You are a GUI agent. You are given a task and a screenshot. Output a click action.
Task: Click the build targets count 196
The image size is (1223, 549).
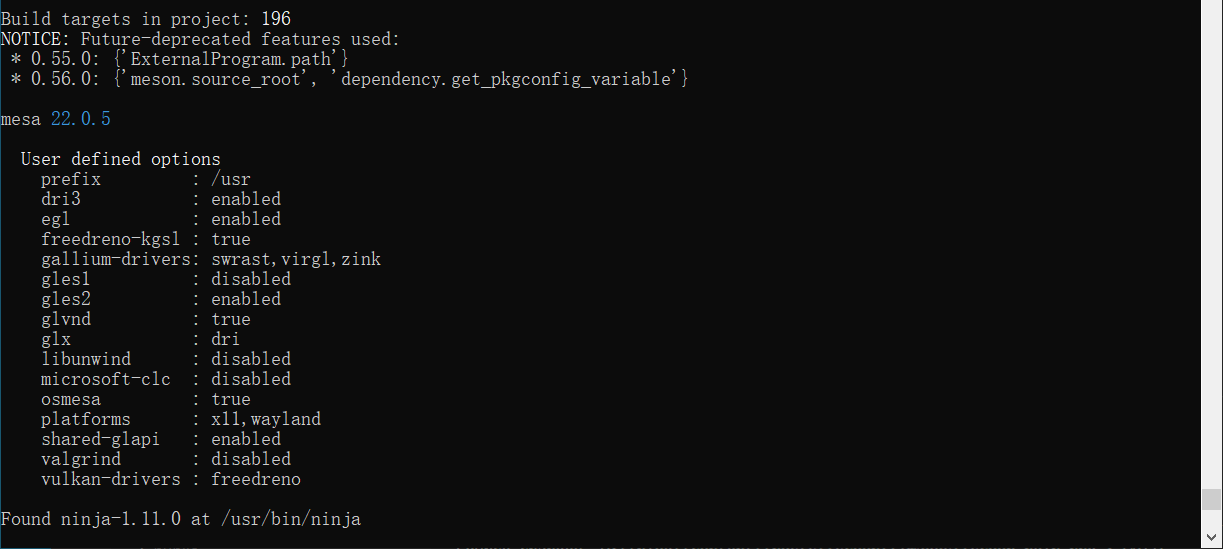pos(275,19)
